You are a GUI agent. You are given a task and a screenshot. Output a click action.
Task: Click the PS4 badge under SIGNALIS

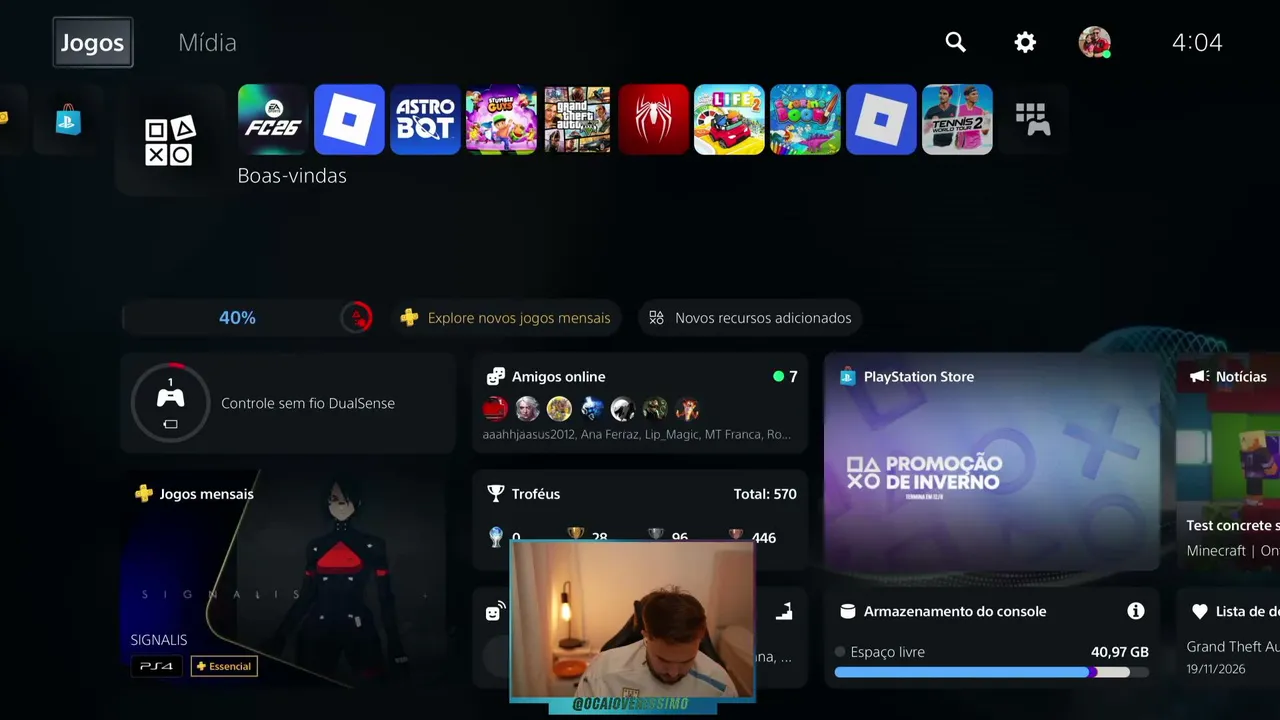[156, 666]
